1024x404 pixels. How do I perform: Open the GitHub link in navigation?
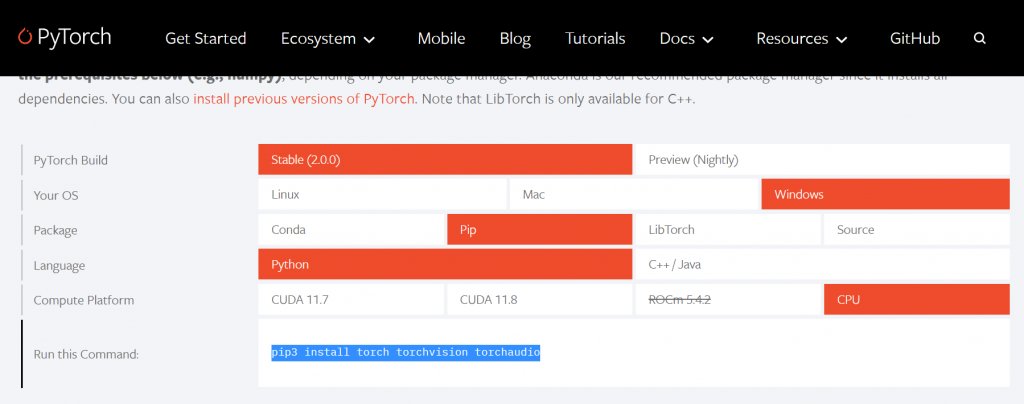(x=915, y=39)
